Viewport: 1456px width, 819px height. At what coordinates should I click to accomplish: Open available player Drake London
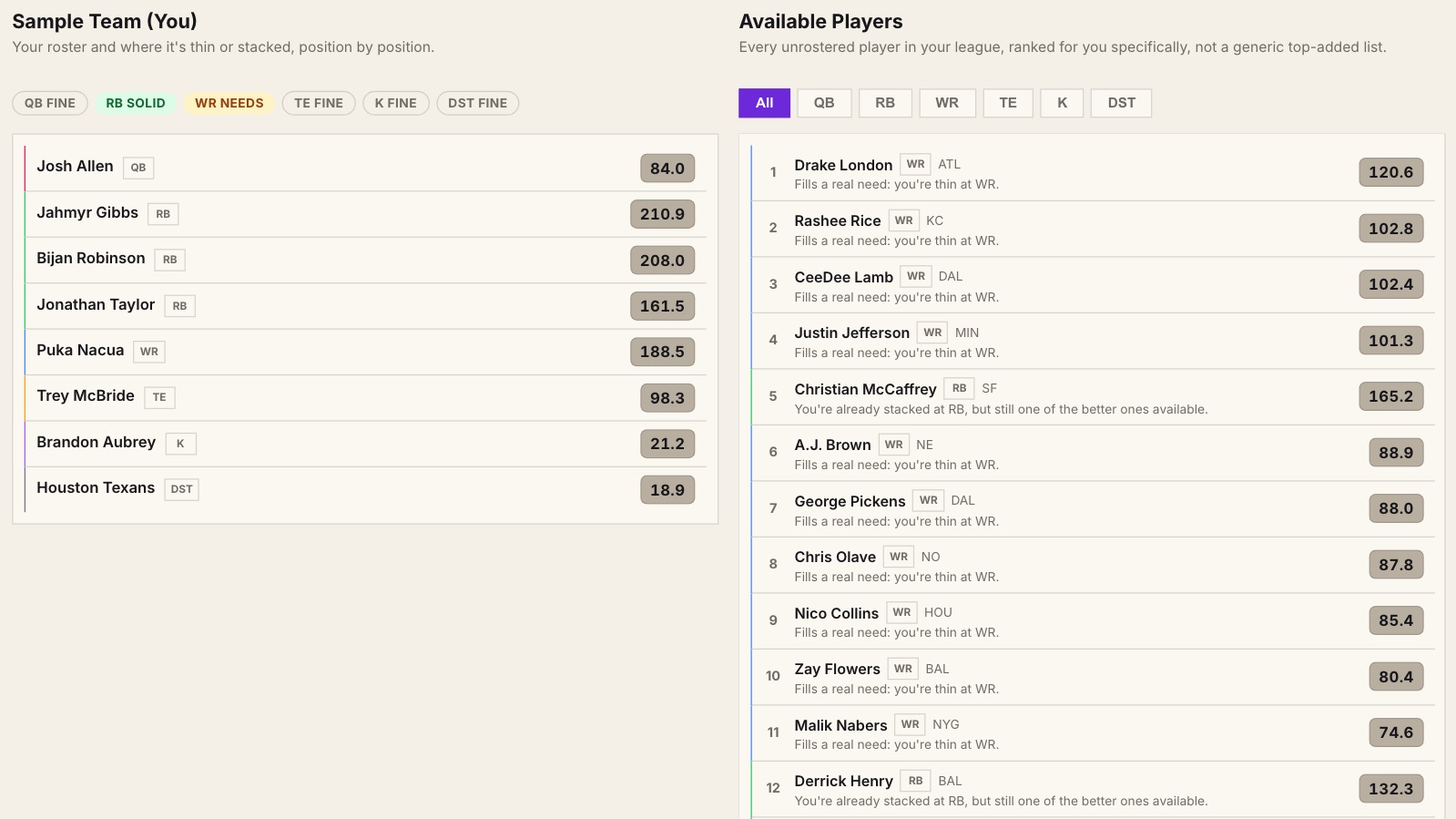point(1093,173)
